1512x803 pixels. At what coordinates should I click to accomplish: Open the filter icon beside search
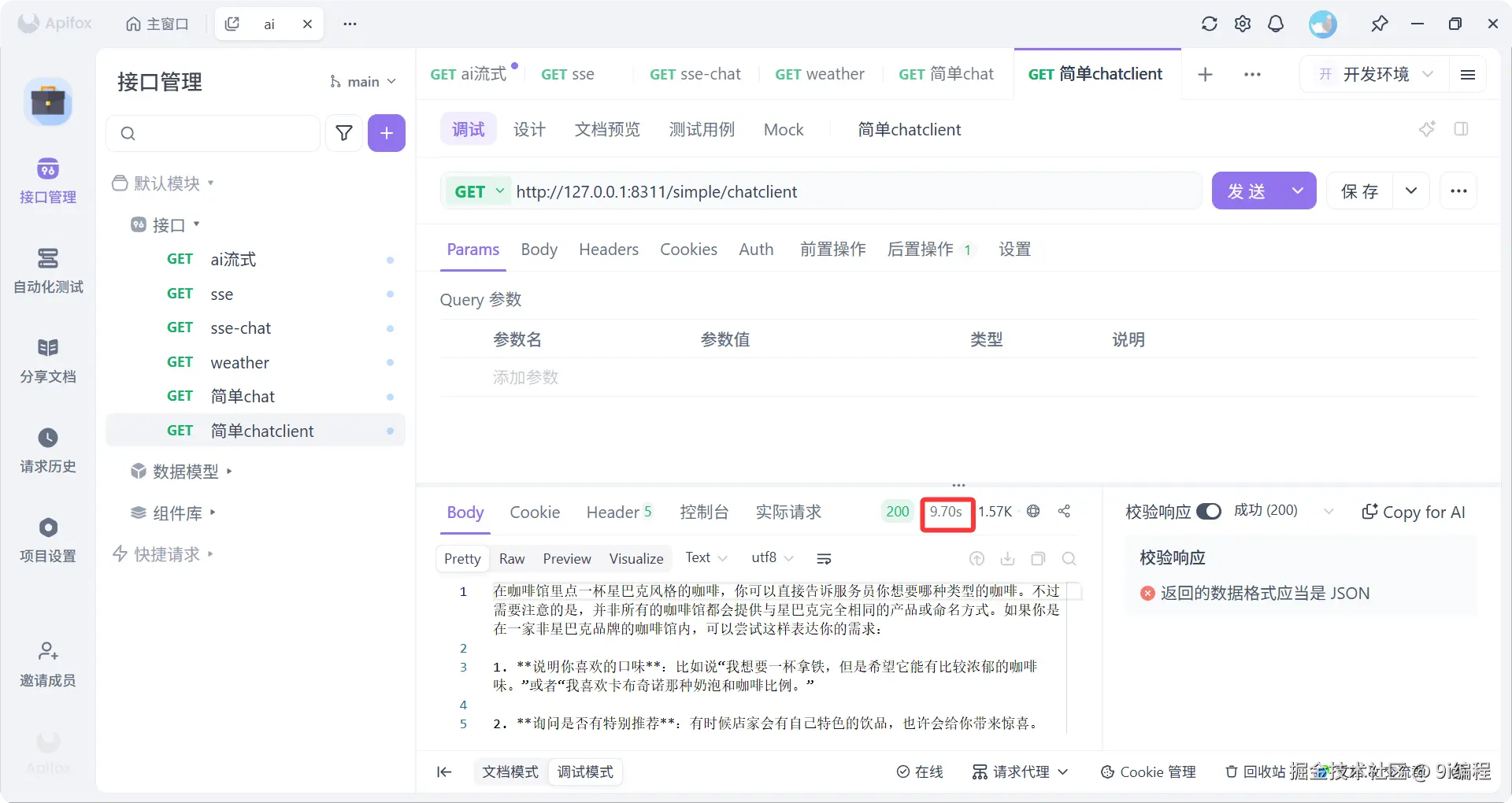click(344, 133)
